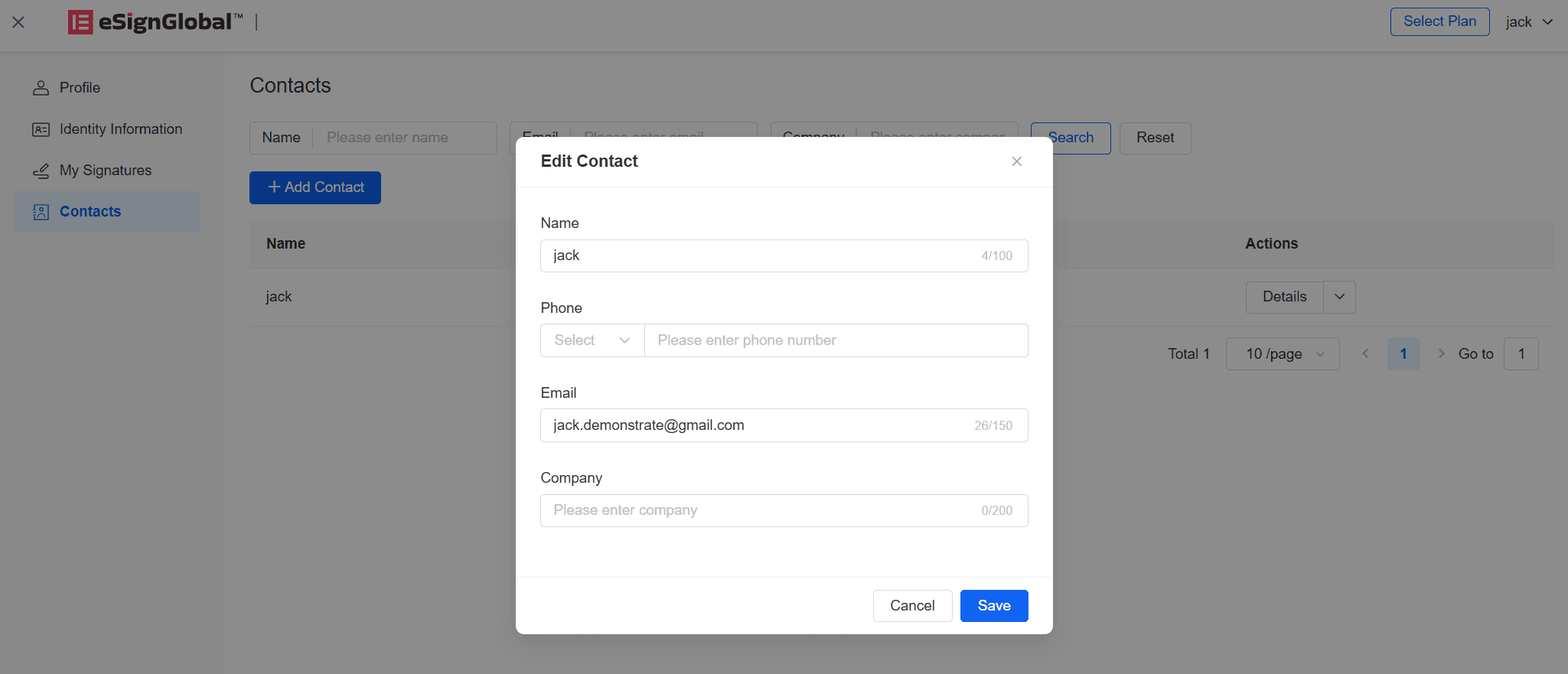Open the jack account dropdown menu
Screen dimensions: 1568x674
(1529, 22)
